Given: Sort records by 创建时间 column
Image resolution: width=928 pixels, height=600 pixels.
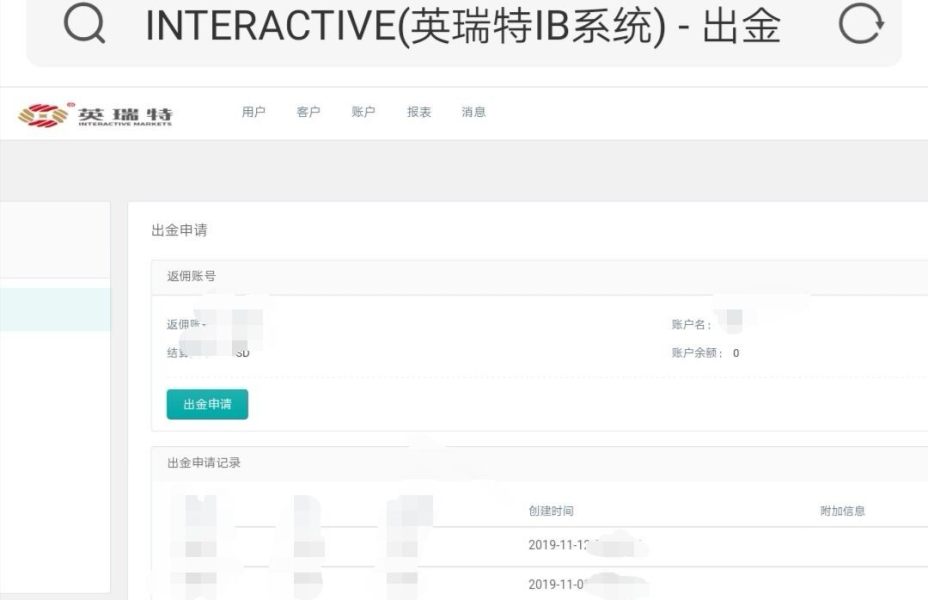Looking at the screenshot, I should point(551,511).
